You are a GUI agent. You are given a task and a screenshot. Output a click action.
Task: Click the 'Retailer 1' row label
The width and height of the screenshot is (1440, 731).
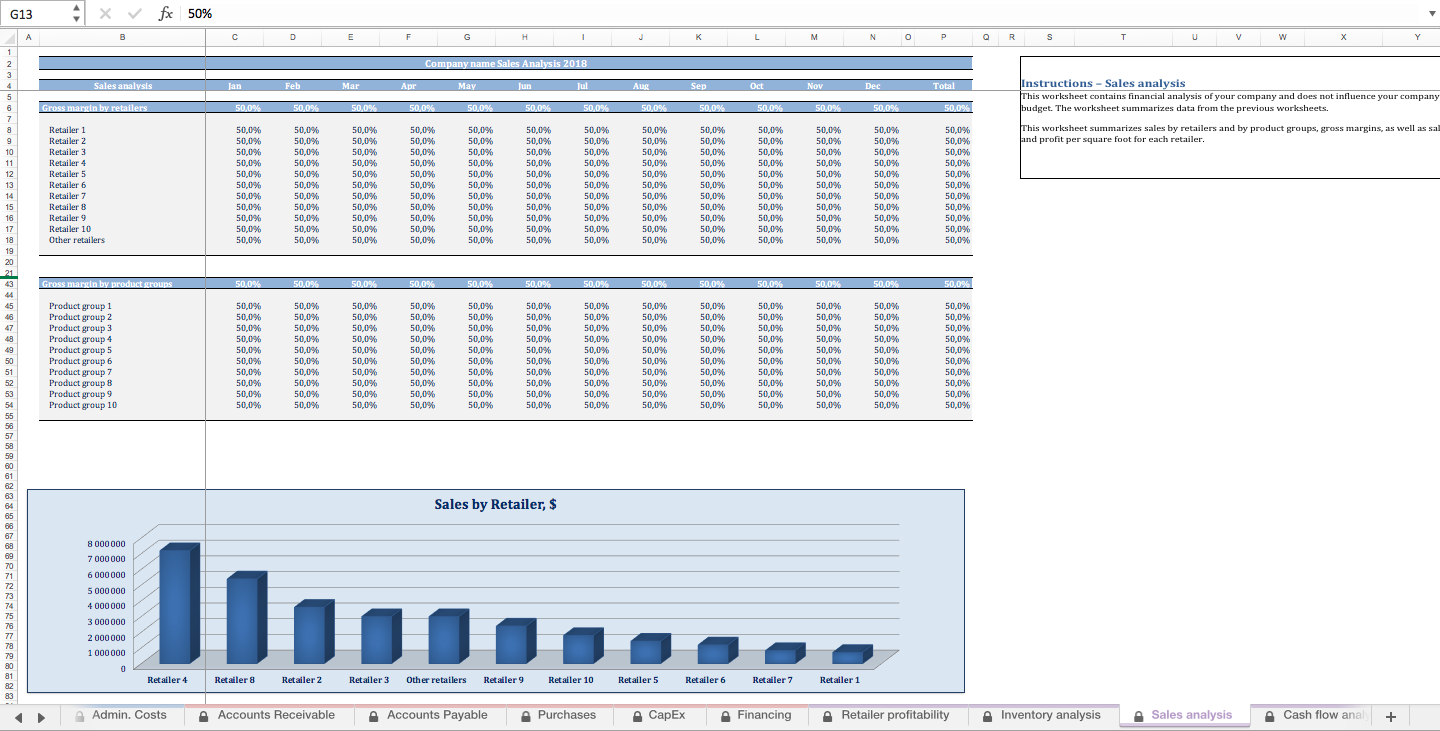(x=68, y=130)
